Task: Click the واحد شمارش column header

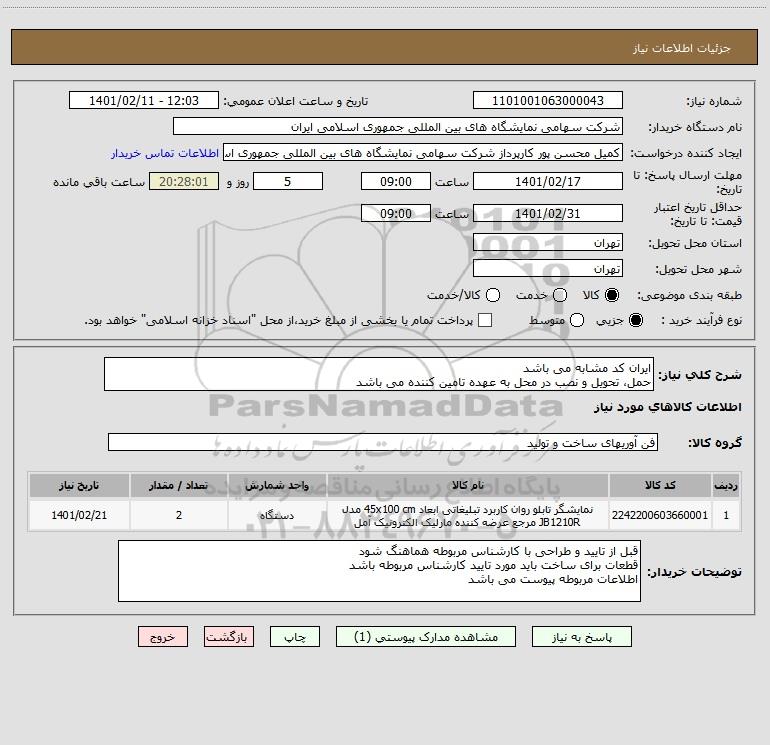Action: pyautogui.click(x=277, y=485)
